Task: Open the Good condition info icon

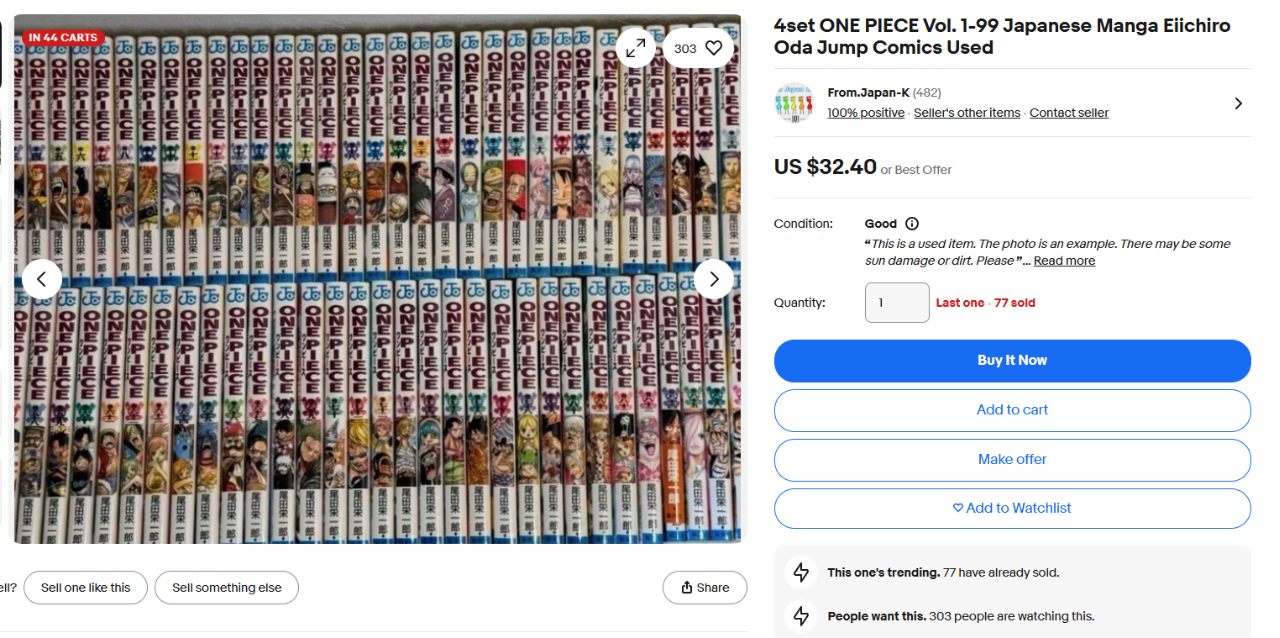Action: (912, 224)
